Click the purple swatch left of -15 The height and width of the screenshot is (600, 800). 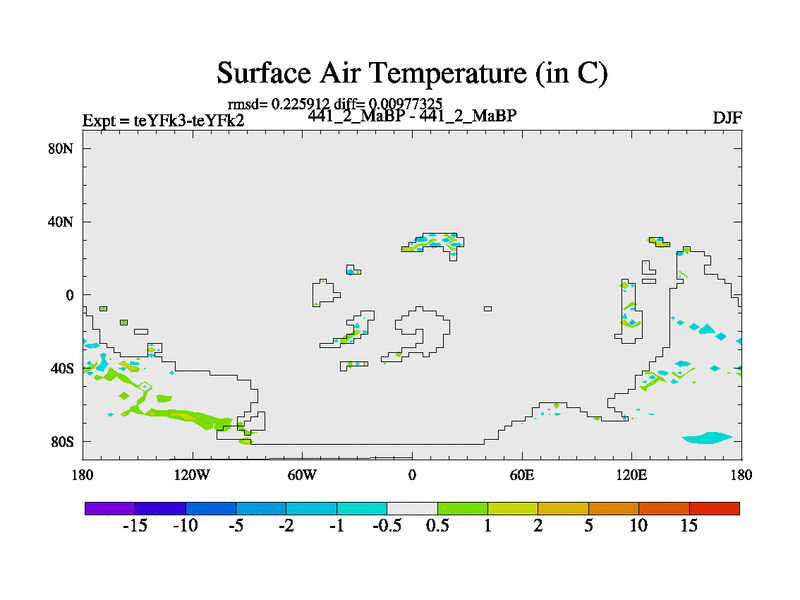coord(110,508)
